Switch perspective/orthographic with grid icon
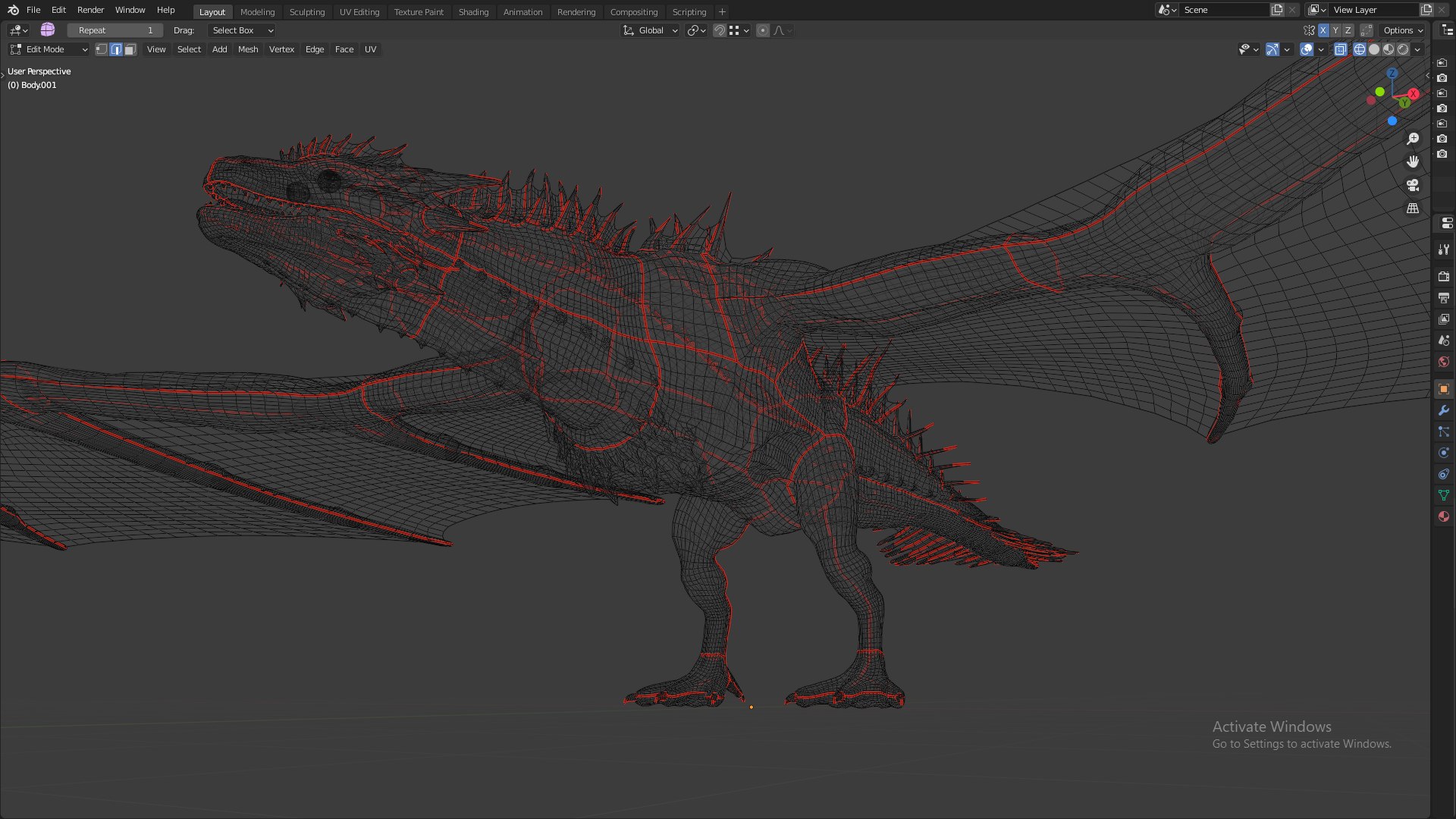Screen dimensions: 1456x819 coord(1413,208)
